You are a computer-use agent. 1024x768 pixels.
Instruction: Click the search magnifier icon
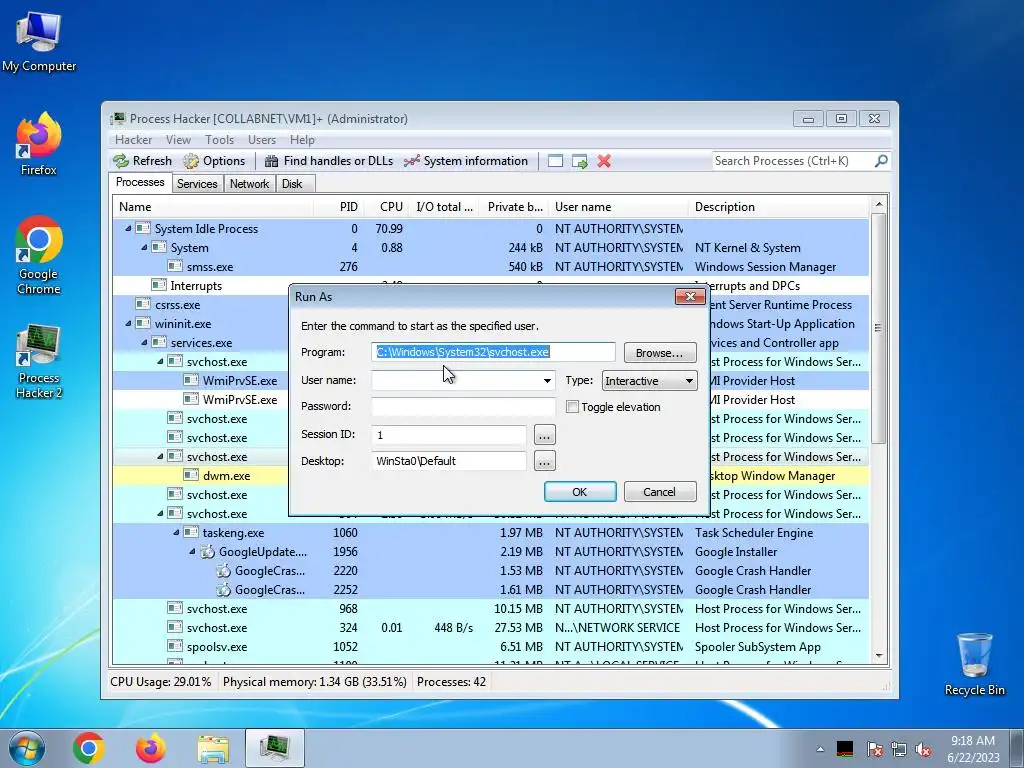[x=881, y=161]
